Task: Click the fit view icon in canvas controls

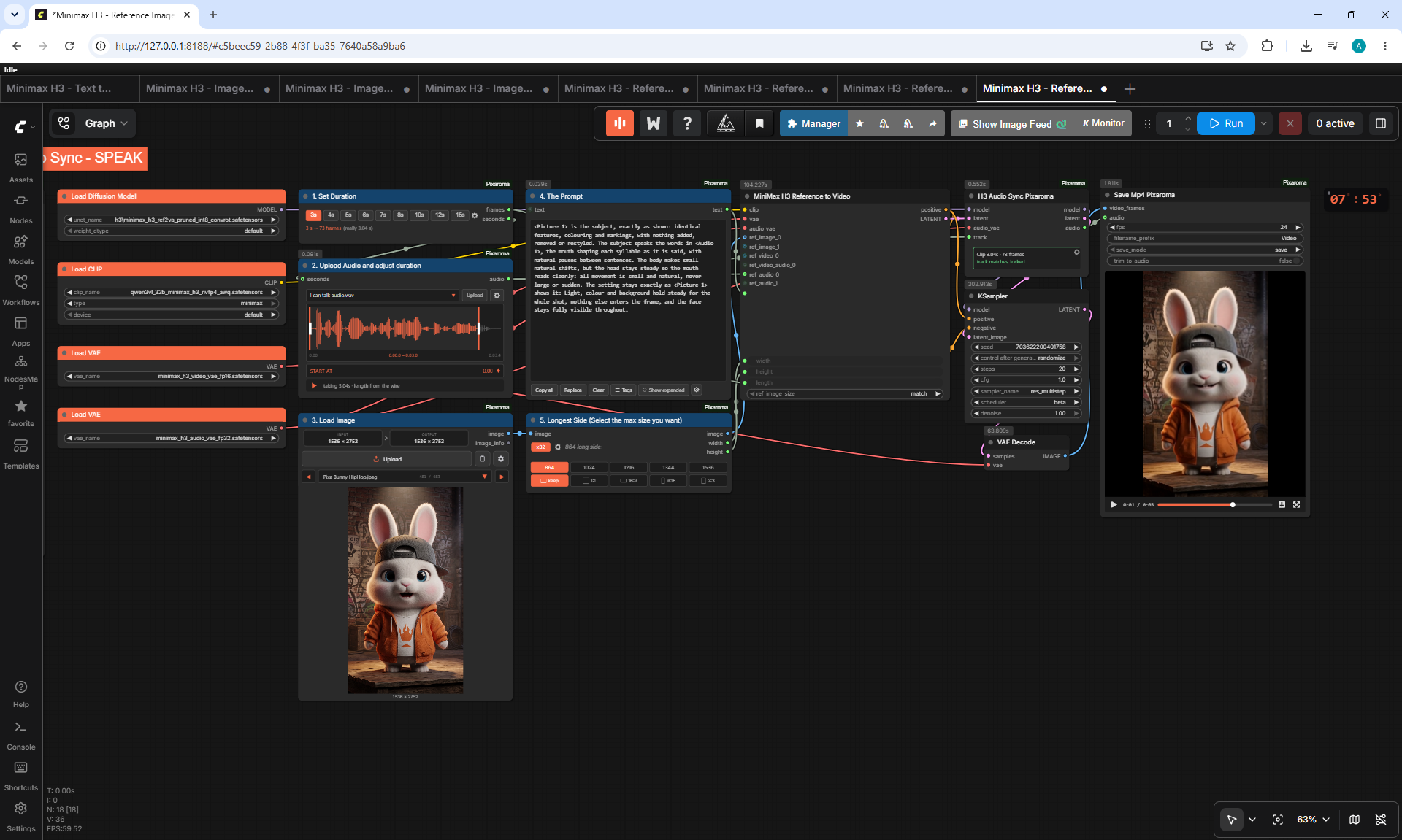Action: [1278, 820]
